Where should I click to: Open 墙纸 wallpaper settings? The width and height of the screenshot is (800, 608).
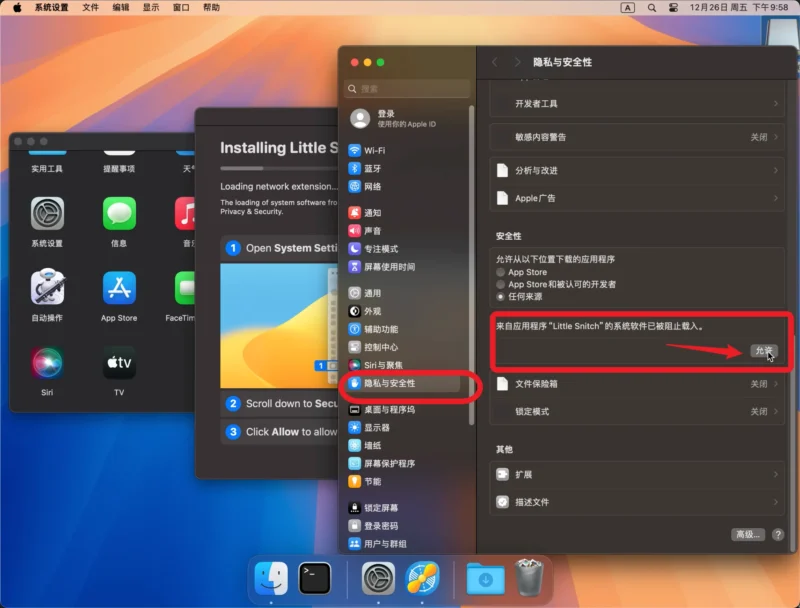pyautogui.click(x=372, y=445)
